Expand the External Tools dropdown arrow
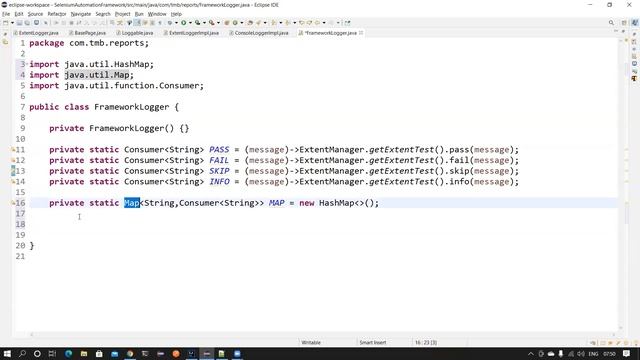This screenshot has width=640, height=360. pos(218,23)
